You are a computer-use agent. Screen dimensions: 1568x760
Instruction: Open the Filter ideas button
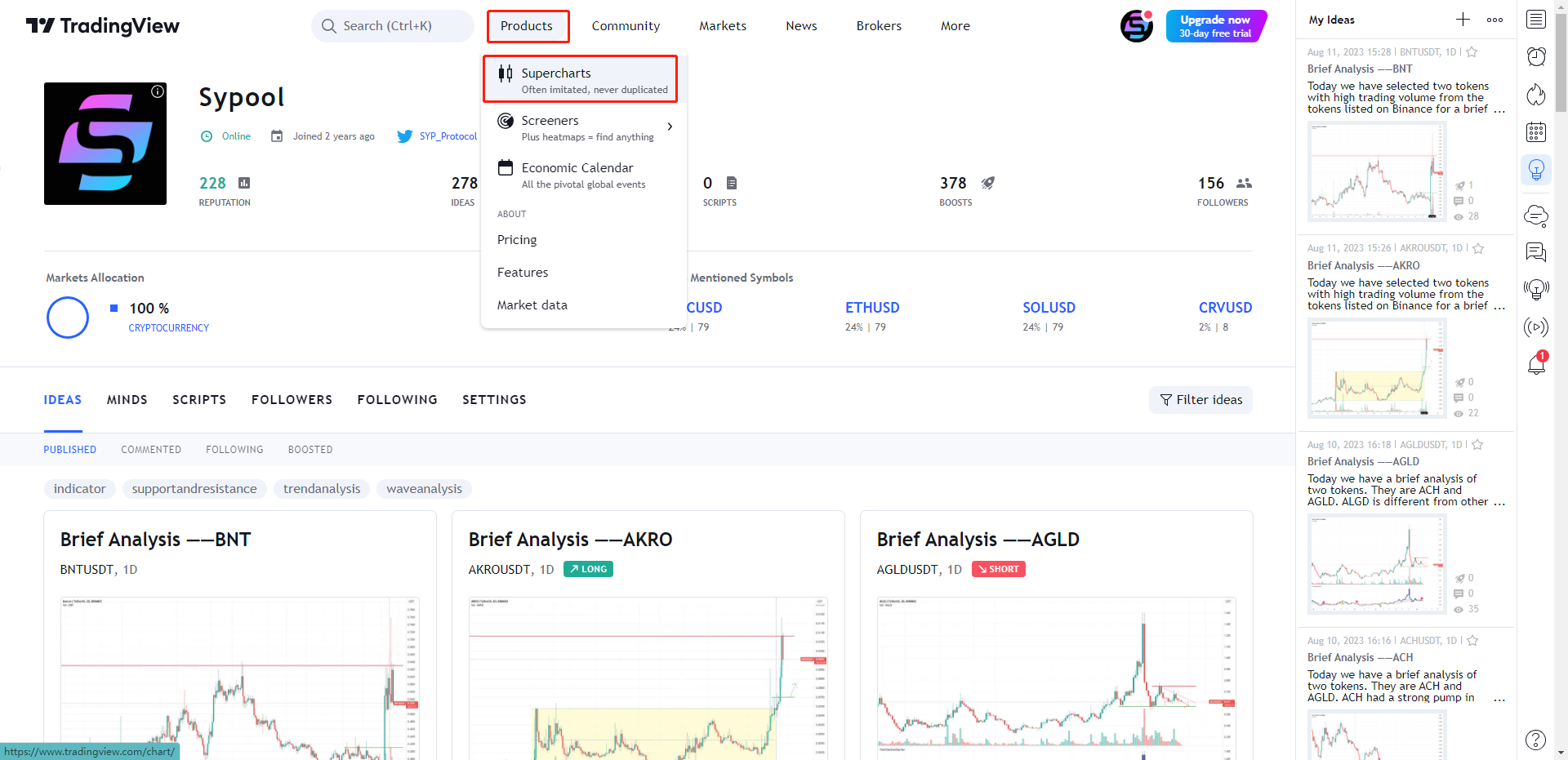(1200, 400)
